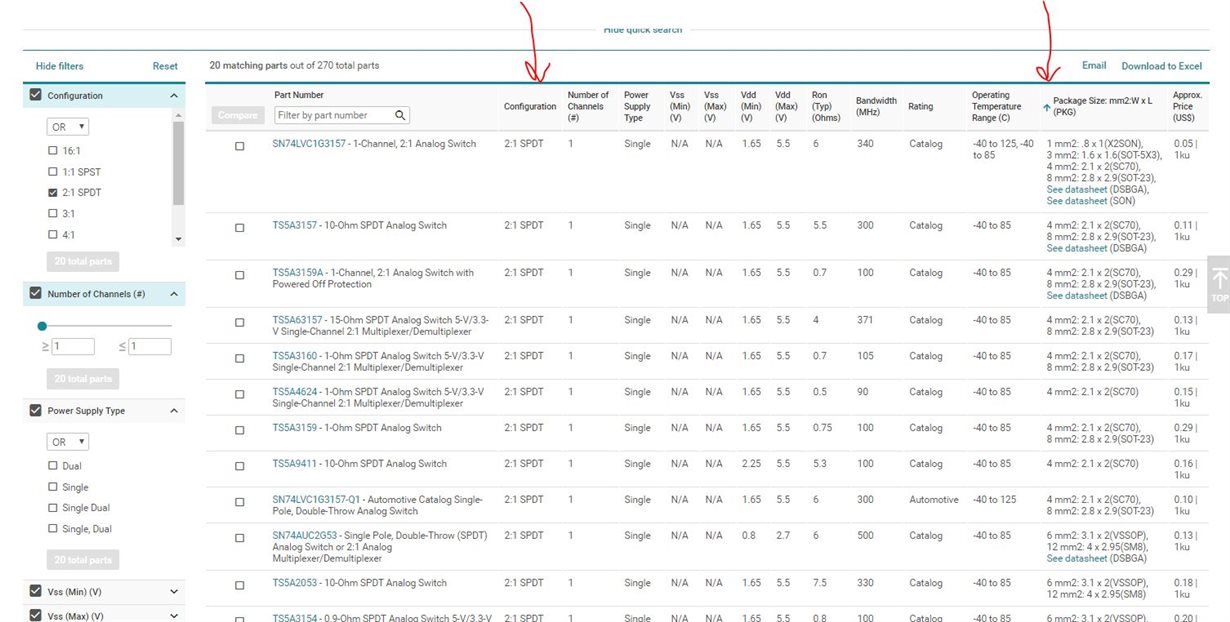Toggle the Power Supply Type filter checkbox

[x=36, y=410]
